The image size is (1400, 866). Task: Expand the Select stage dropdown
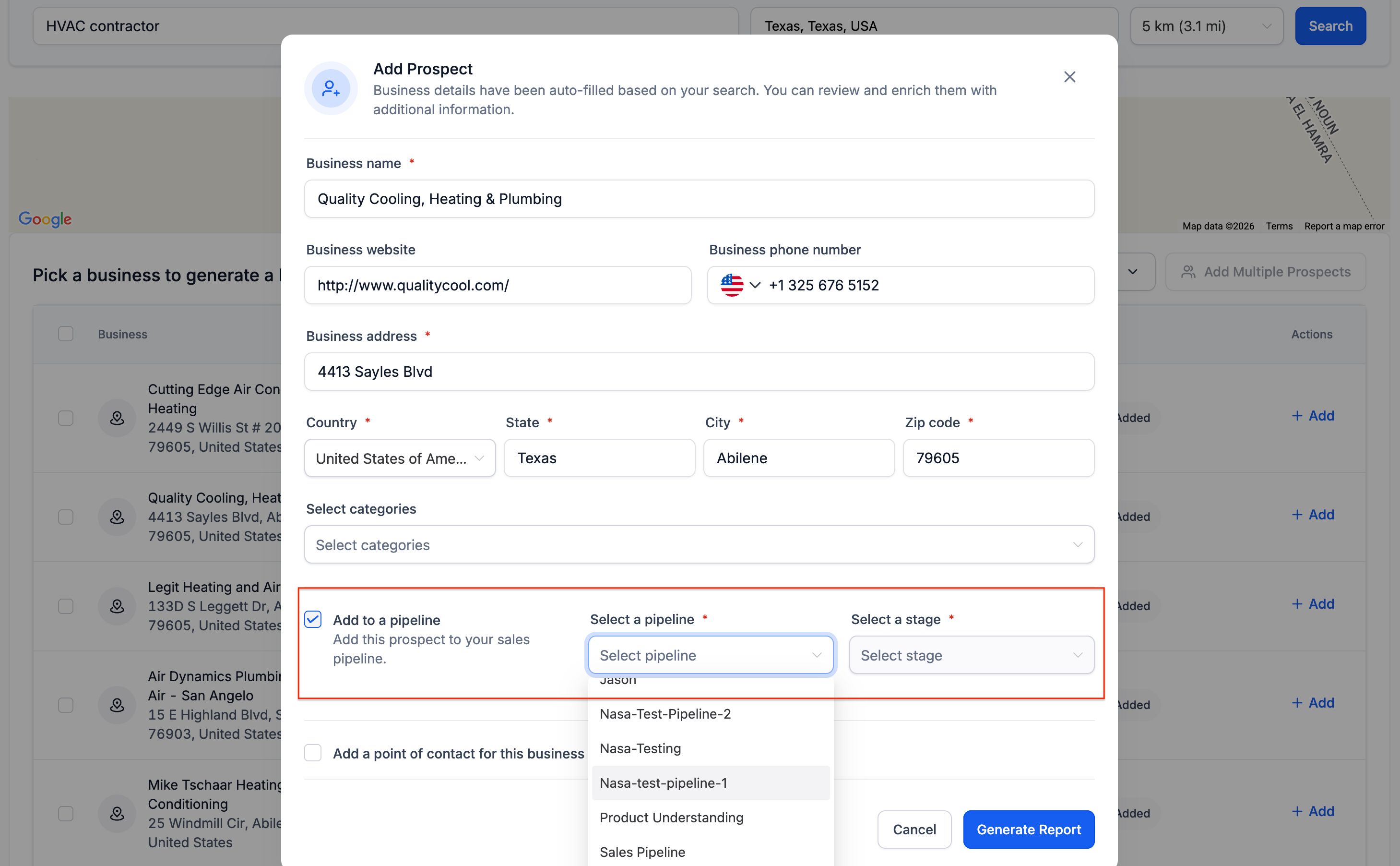point(971,655)
